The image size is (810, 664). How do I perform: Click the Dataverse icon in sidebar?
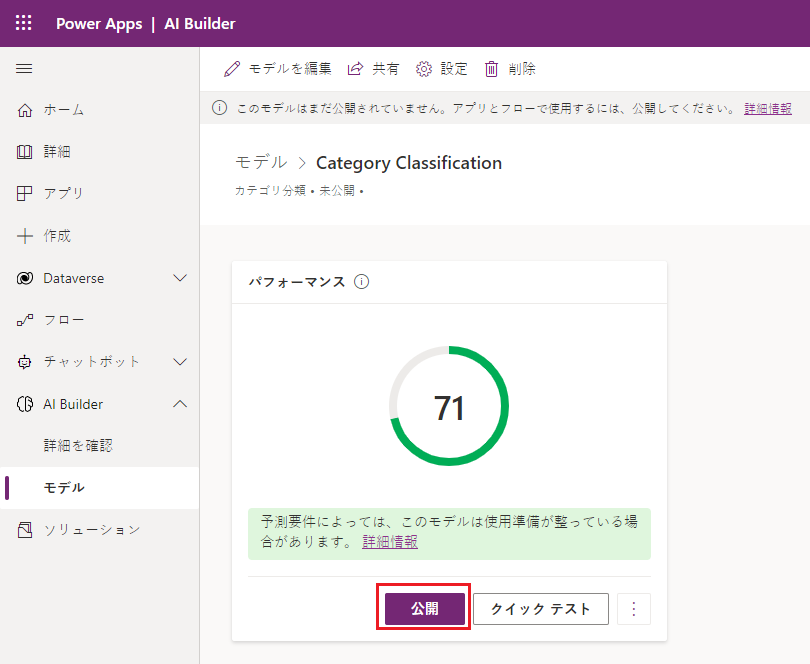click(24, 278)
